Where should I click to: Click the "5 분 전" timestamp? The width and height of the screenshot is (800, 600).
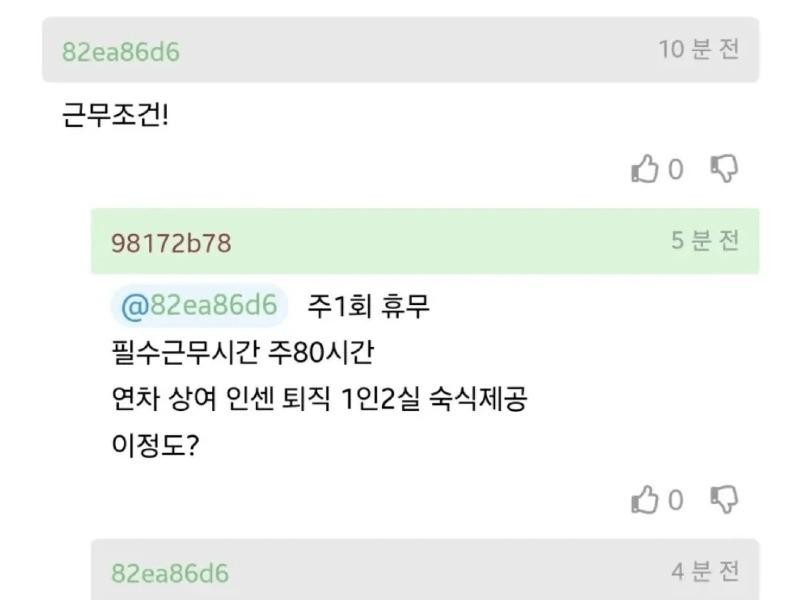pyautogui.click(x=705, y=241)
